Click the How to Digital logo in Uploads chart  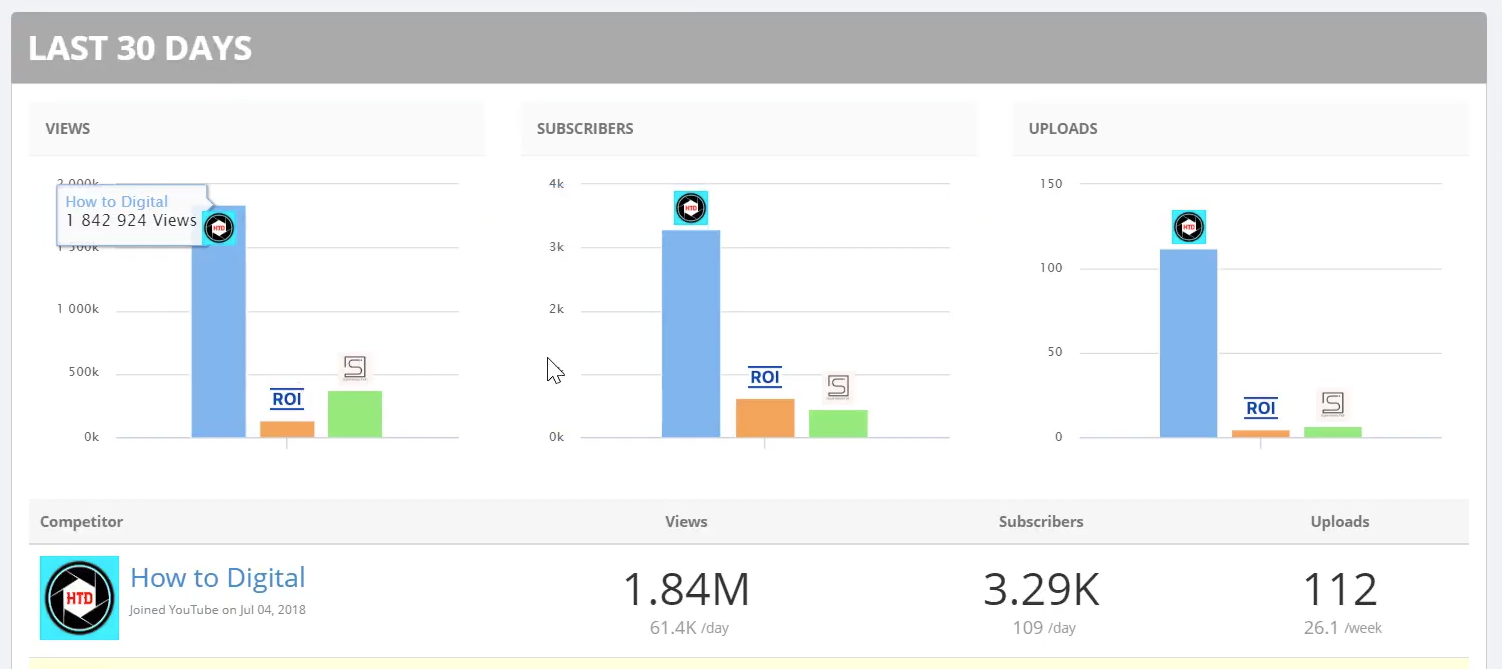[1188, 227]
